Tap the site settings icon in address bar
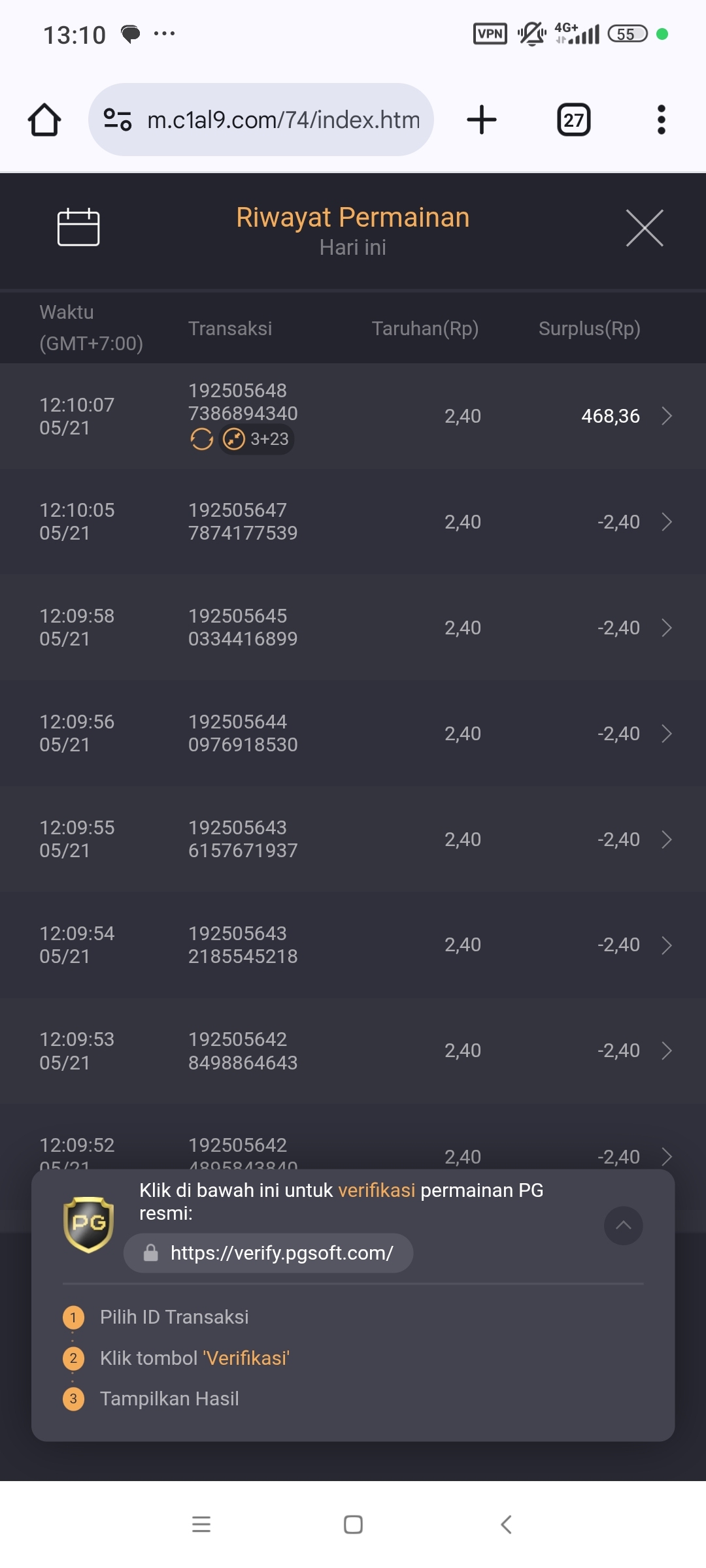The width and height of the screenshot is (706, 1568). coord(118,120)
